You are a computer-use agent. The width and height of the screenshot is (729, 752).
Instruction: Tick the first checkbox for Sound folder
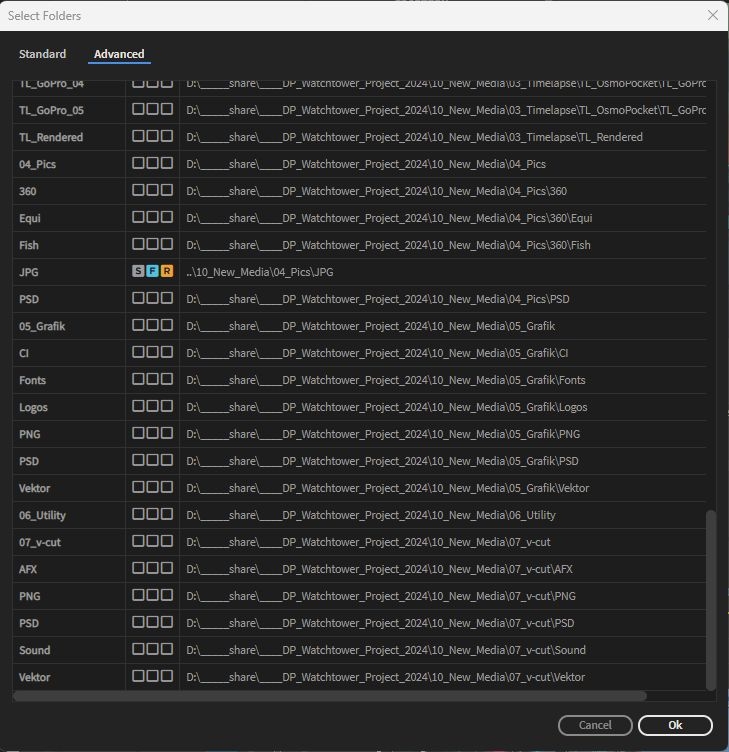coord(139,649)
